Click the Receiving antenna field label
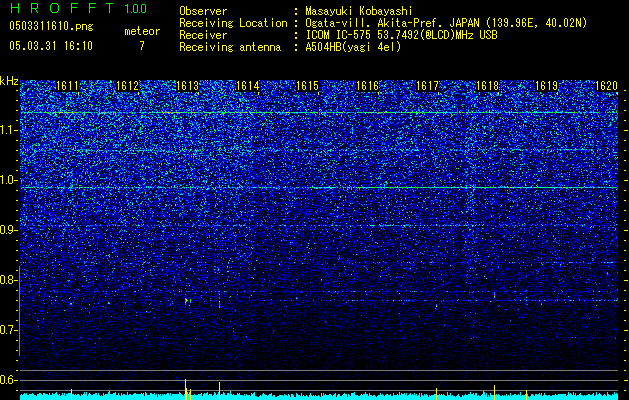 [230, 47]
